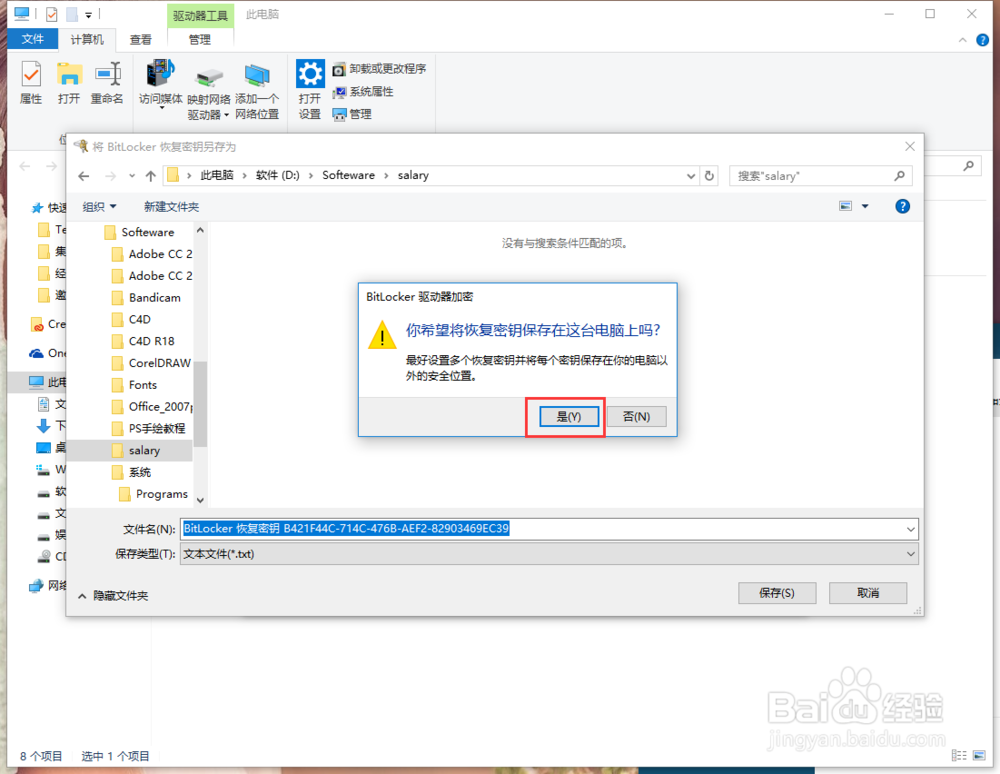Click the folder tree scroll down arrow
This screenshot has height=774, width=1000.
click(200, 500)
